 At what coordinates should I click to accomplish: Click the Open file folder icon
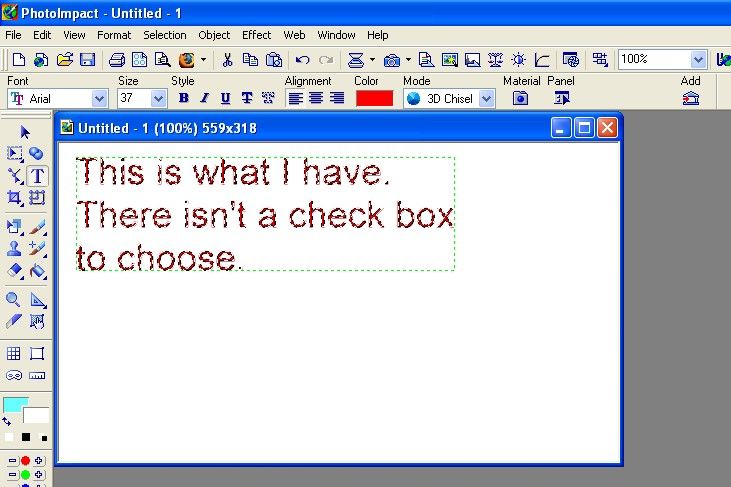[x=65, y=60]
